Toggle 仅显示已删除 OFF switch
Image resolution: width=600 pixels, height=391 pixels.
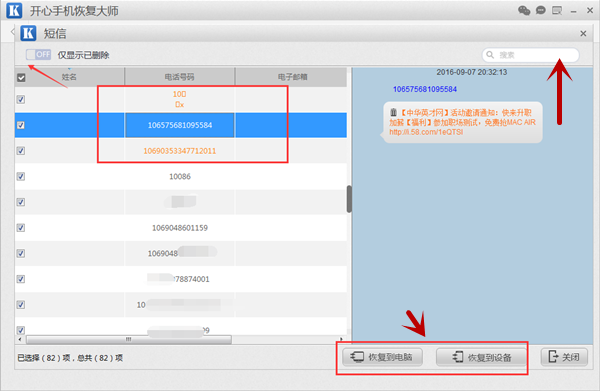point(38,55)
